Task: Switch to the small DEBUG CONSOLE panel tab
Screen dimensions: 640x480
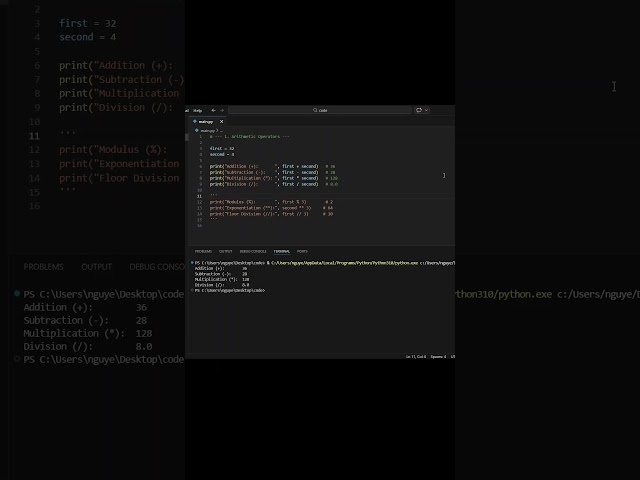Action: [x=253, y=251]
